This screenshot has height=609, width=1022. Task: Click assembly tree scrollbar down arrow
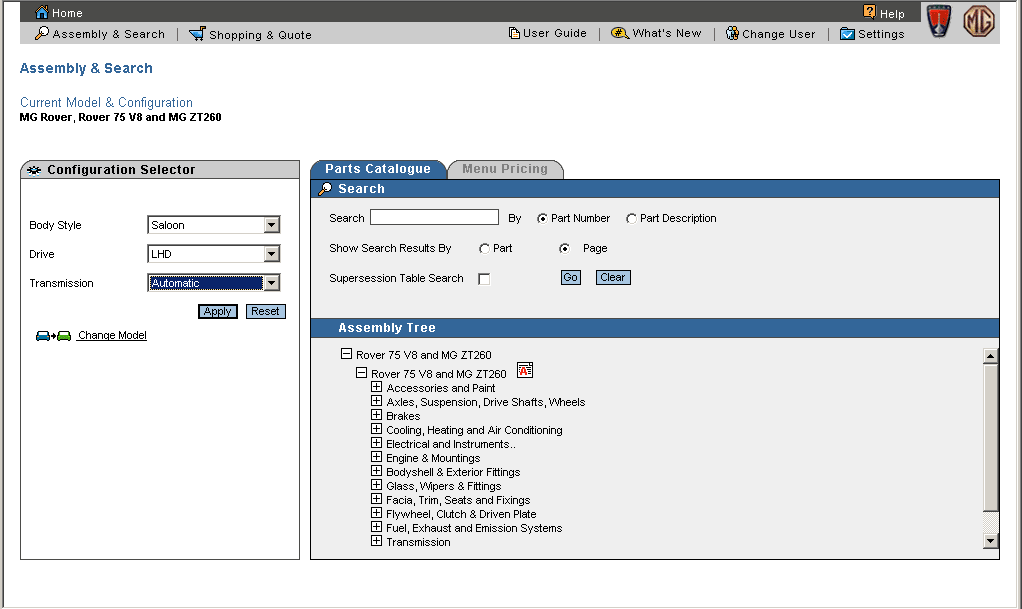click(x=991, y=541)
